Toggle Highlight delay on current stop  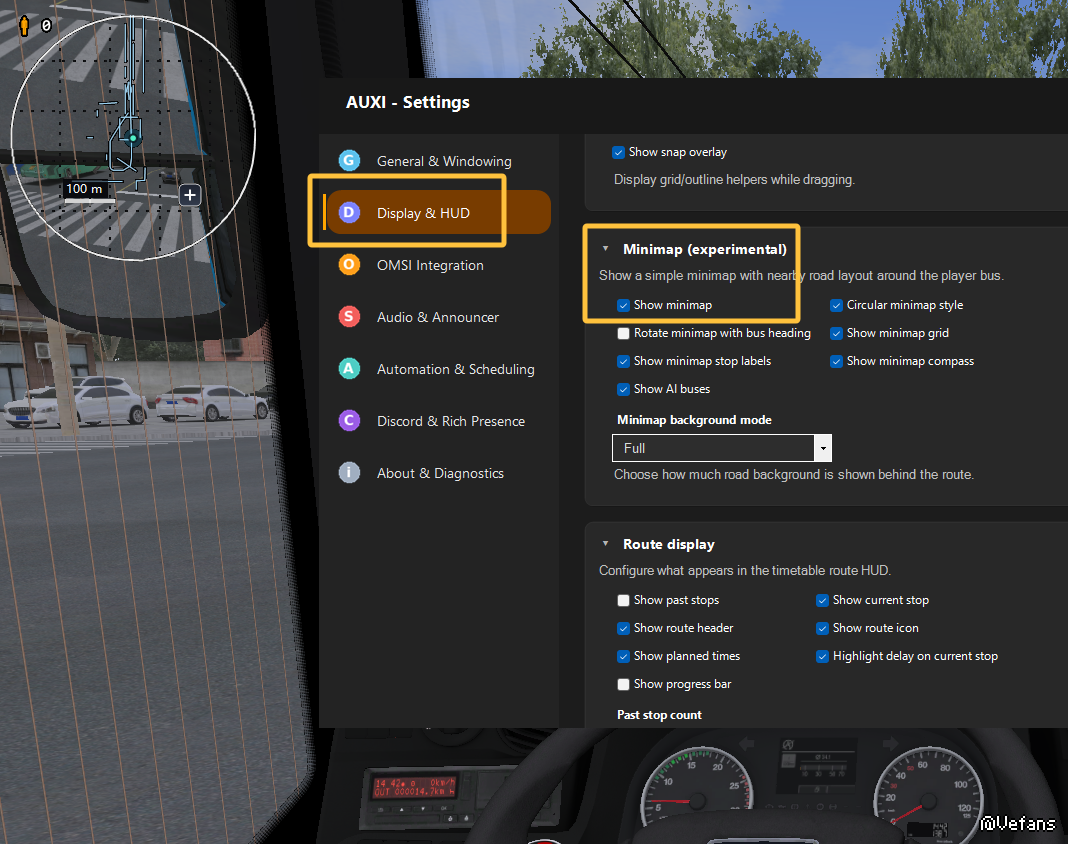coord(823,656)
